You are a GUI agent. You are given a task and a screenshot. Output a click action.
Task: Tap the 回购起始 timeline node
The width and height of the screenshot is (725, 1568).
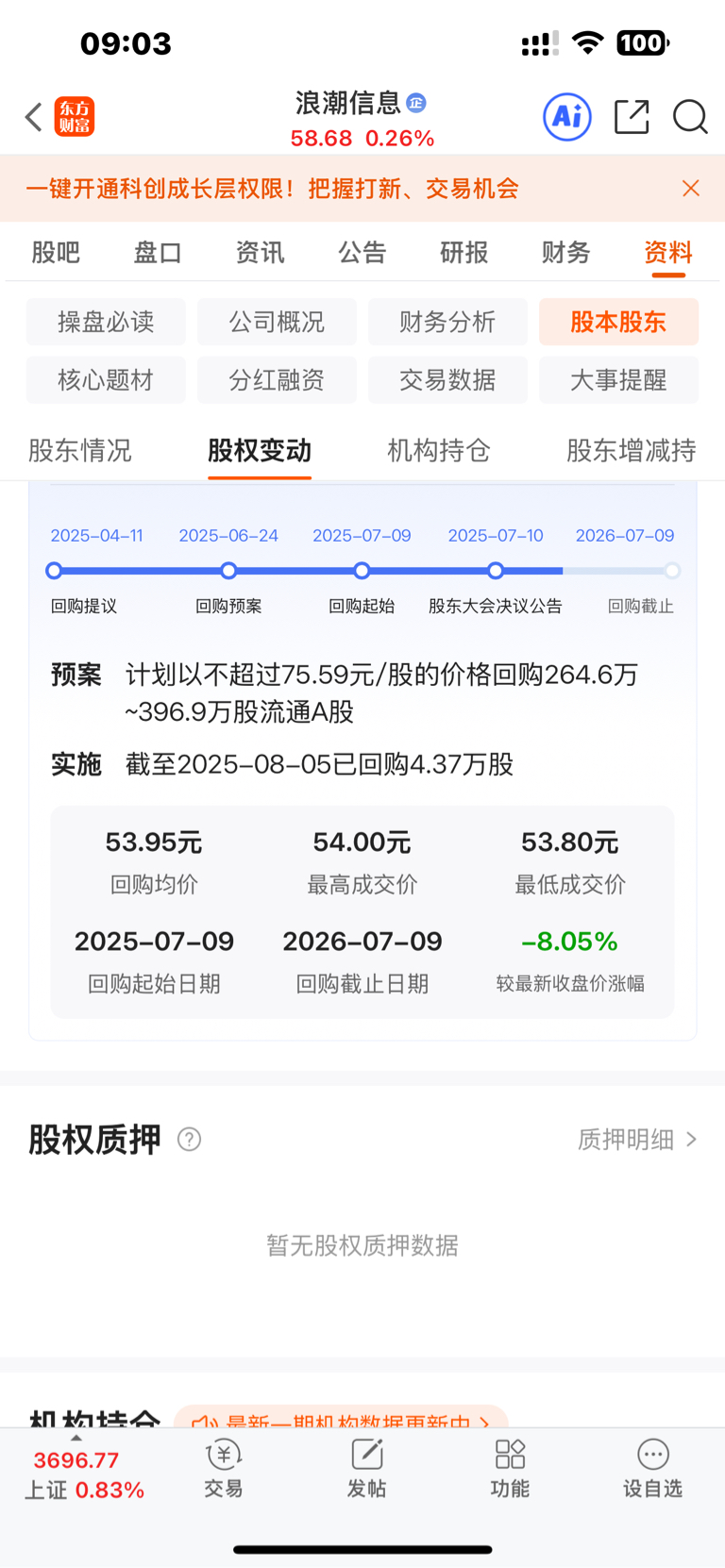tap(362, 571)
